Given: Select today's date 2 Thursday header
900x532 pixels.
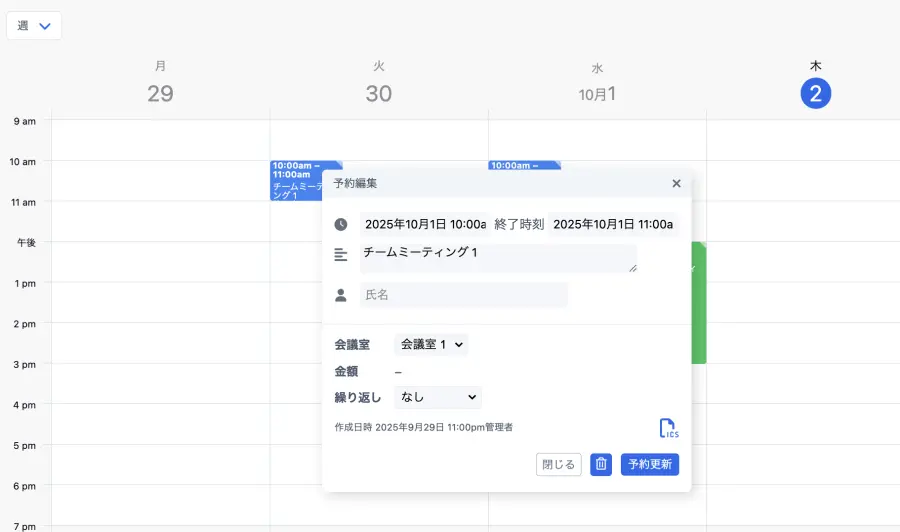Looking at the screenshot, I should tap(815, 94).
